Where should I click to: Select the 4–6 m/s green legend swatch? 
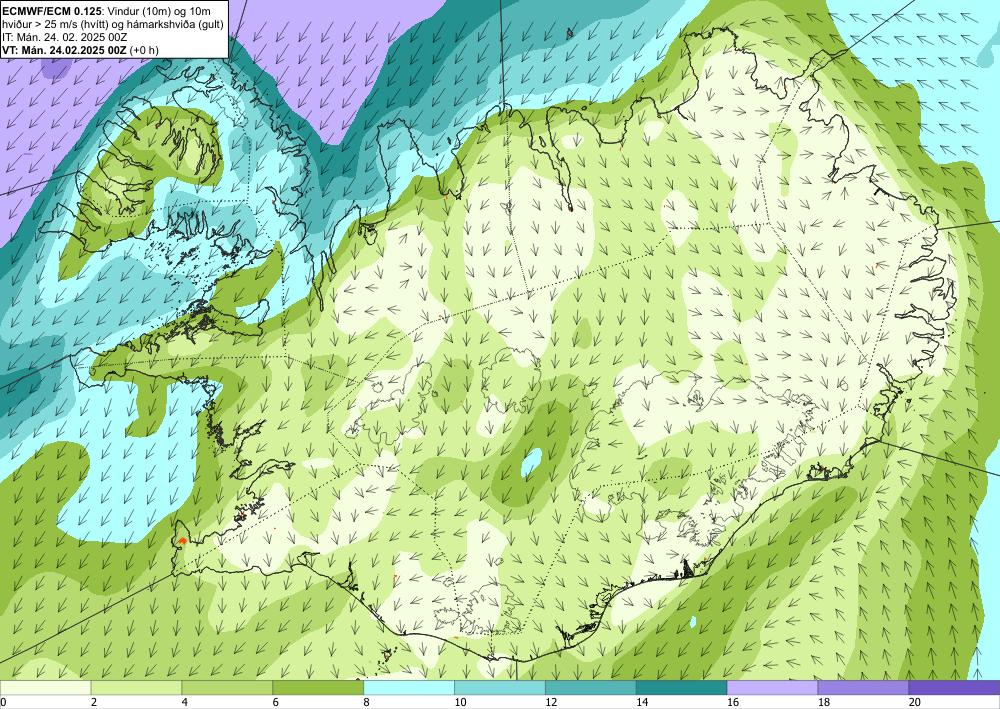point(227,687)
